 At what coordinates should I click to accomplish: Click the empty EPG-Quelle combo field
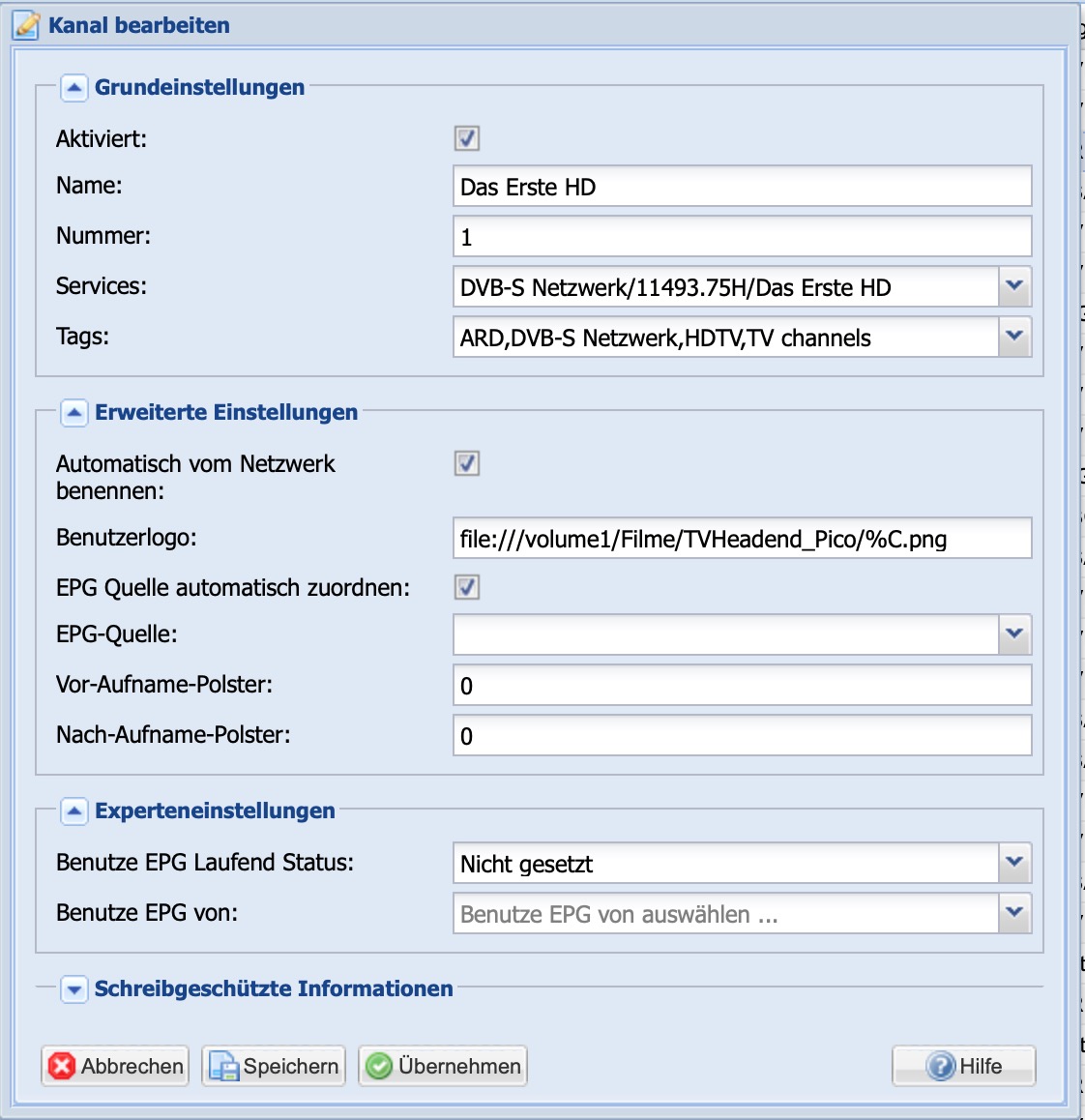(x=725, y=634)
